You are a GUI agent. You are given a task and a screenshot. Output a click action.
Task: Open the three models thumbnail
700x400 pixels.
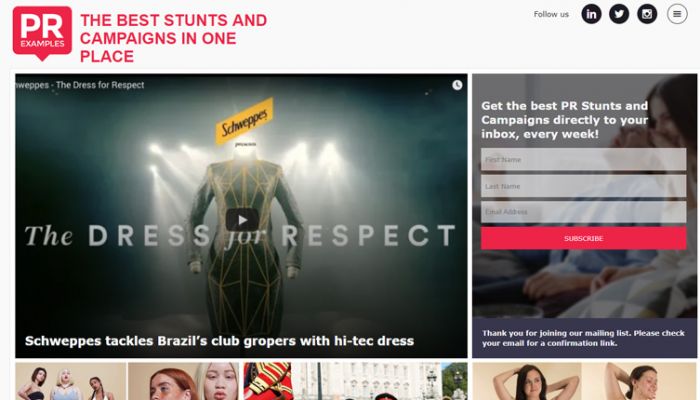click(x=71, y=381)
